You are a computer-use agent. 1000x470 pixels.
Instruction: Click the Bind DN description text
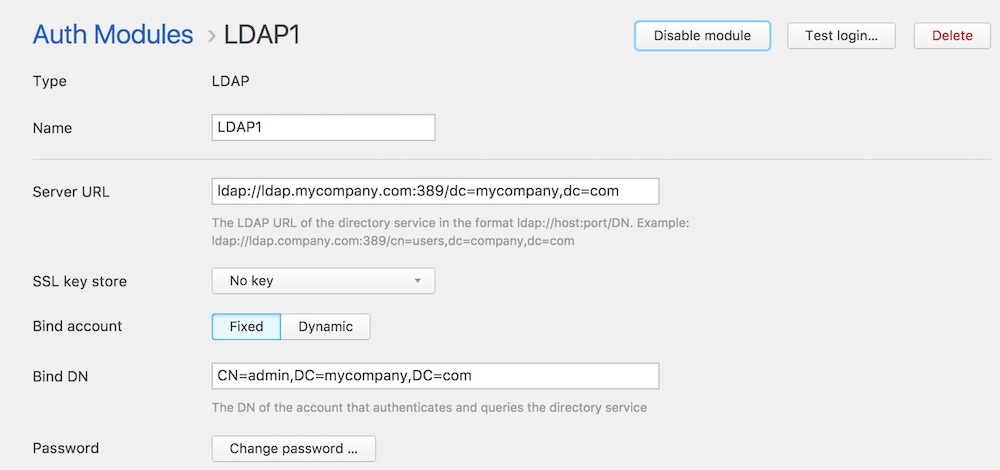tap(429, 408)
